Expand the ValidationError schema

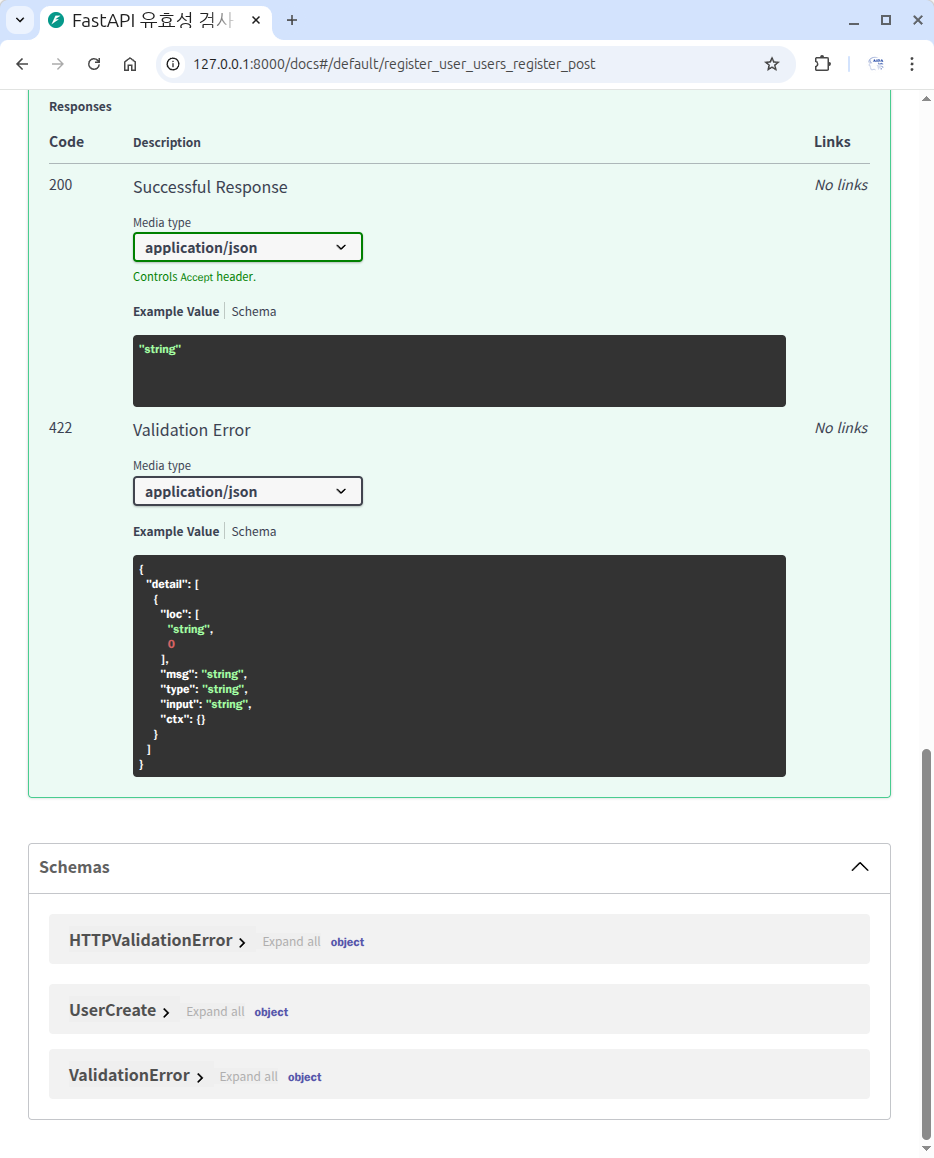click(136, 1075)
